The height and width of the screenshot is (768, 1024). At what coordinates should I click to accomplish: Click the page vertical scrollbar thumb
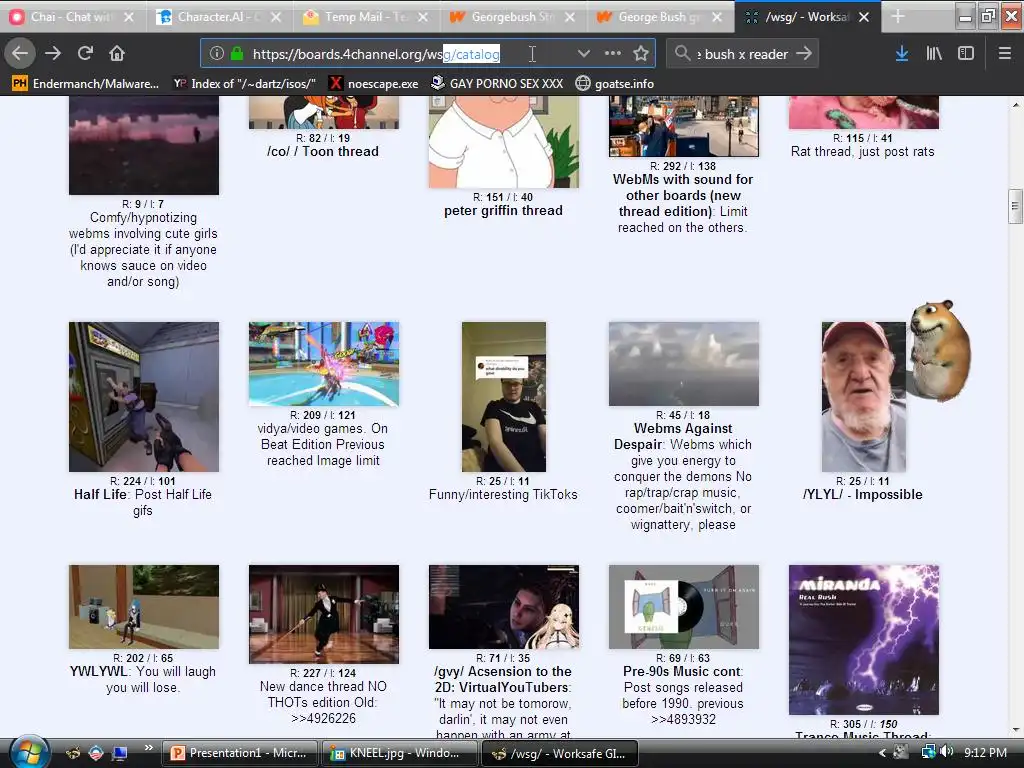coord(1015,206)
